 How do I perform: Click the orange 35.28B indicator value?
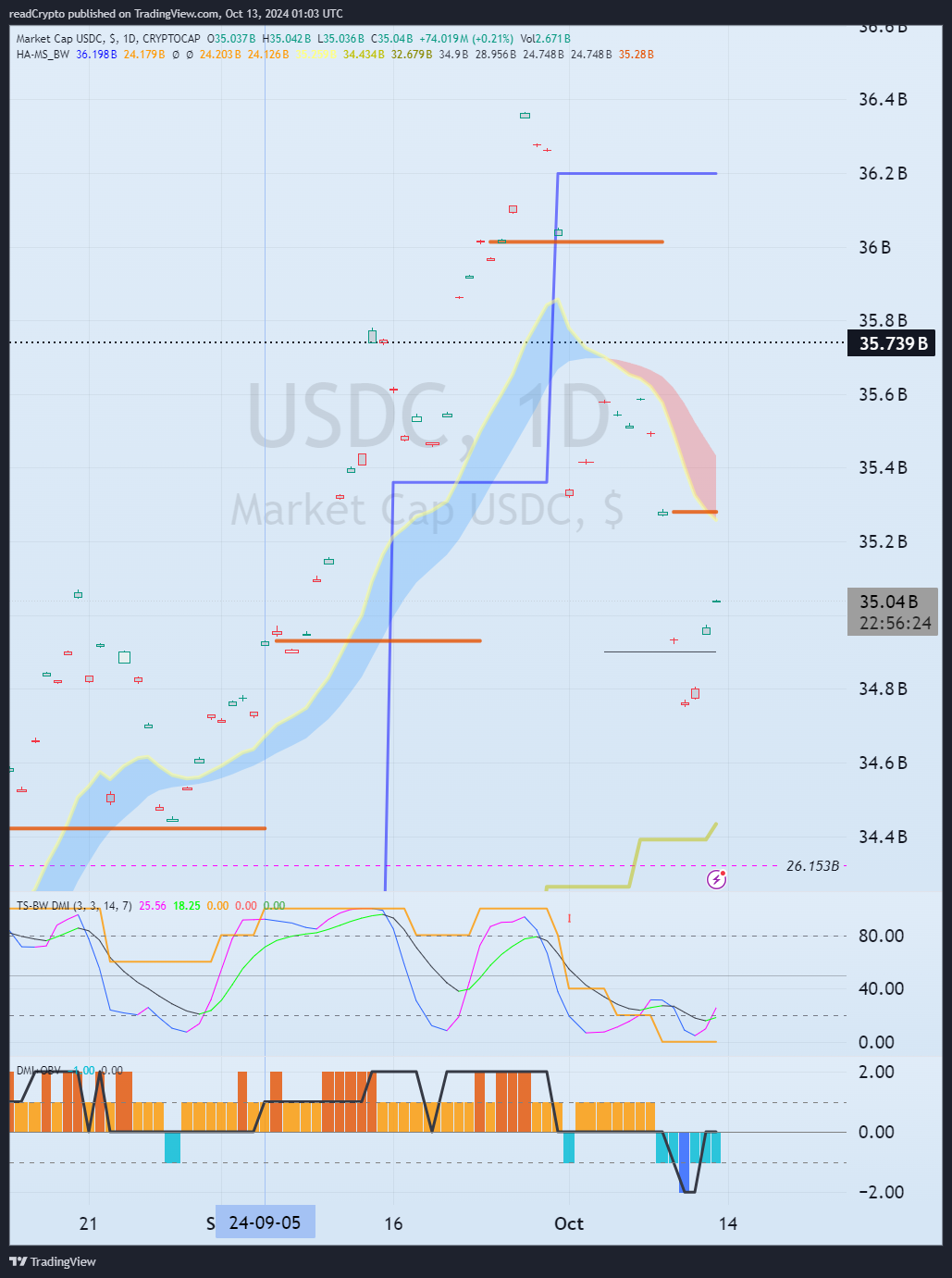637,55
